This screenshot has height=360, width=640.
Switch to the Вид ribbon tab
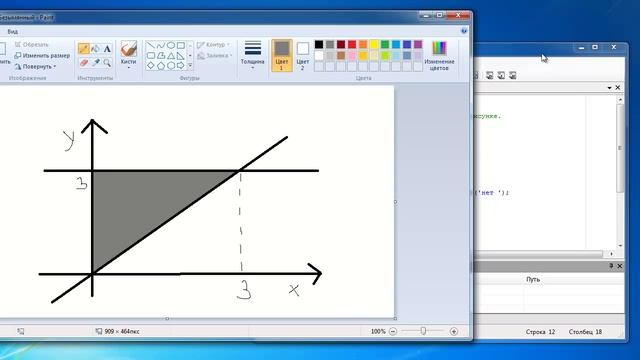click(13, 31)
